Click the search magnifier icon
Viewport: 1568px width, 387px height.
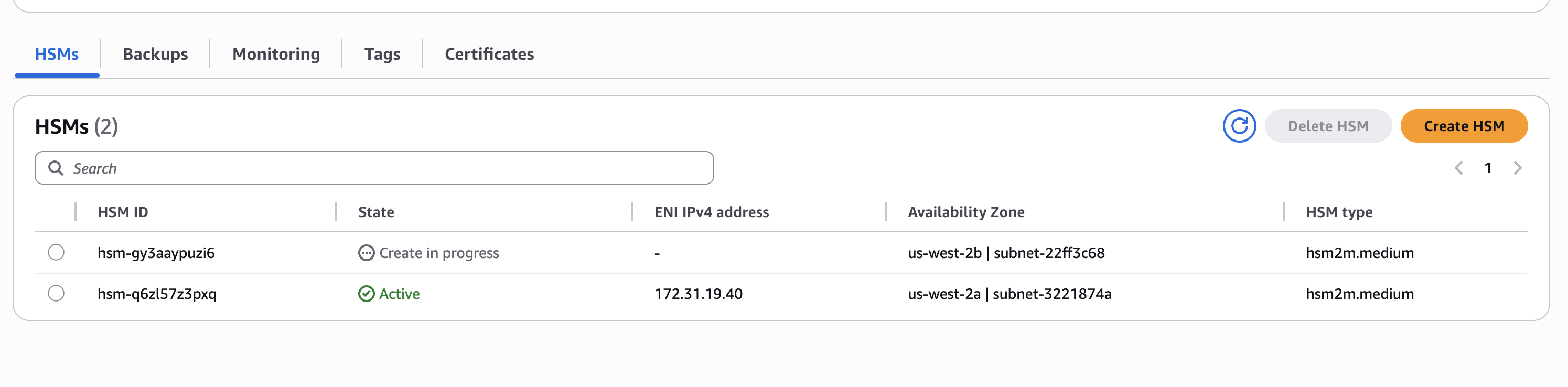click(56, 168)
